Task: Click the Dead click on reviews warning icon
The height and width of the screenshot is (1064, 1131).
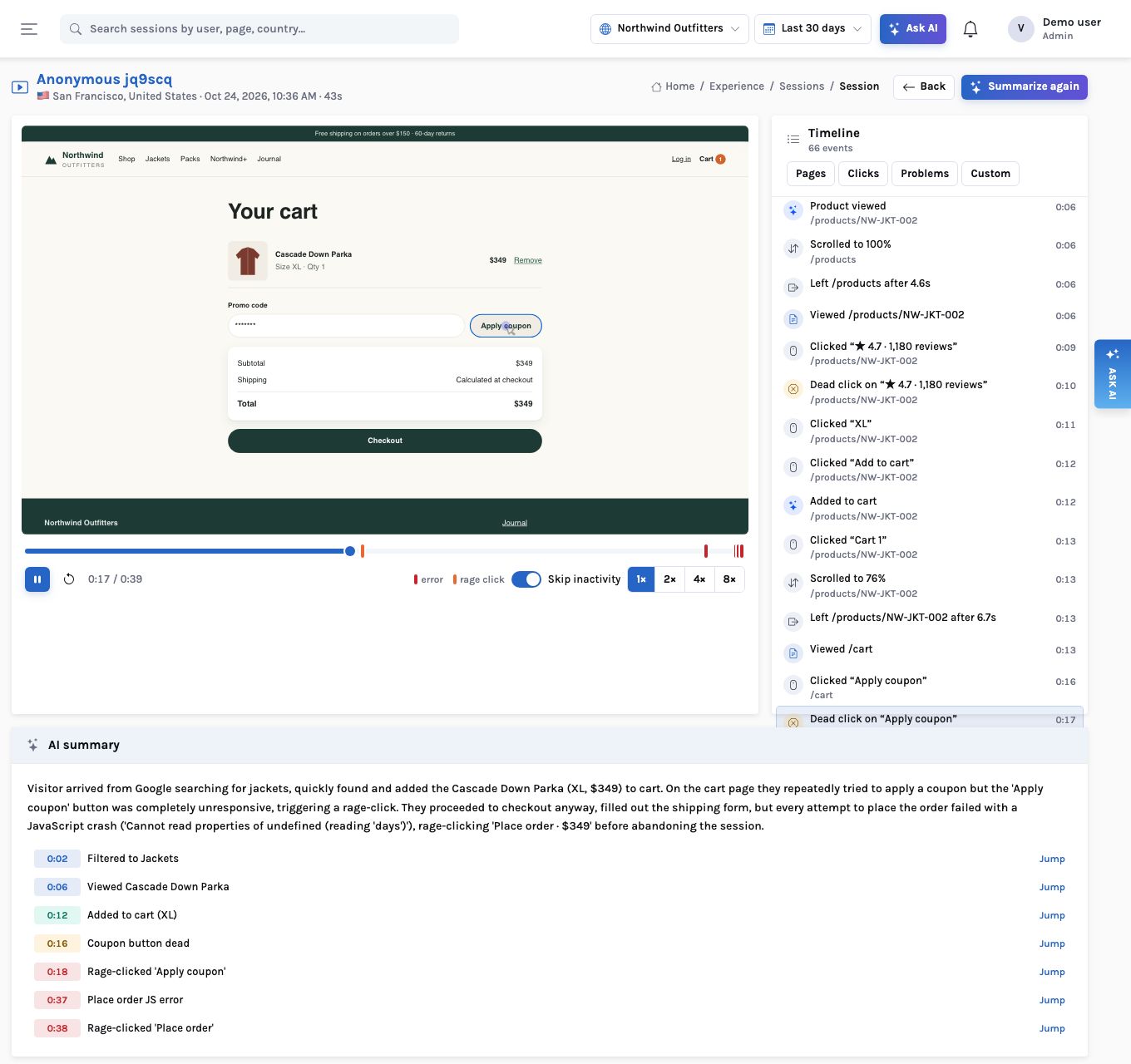Action: tap(793, 389)
